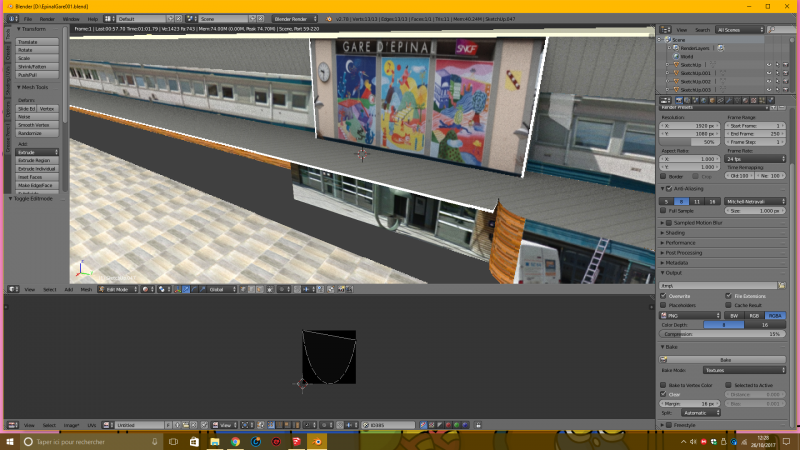Expand the Metadata panel
The width and height of the screenshot is (800, 450).
pyautogui.click(x=677, y=263)
